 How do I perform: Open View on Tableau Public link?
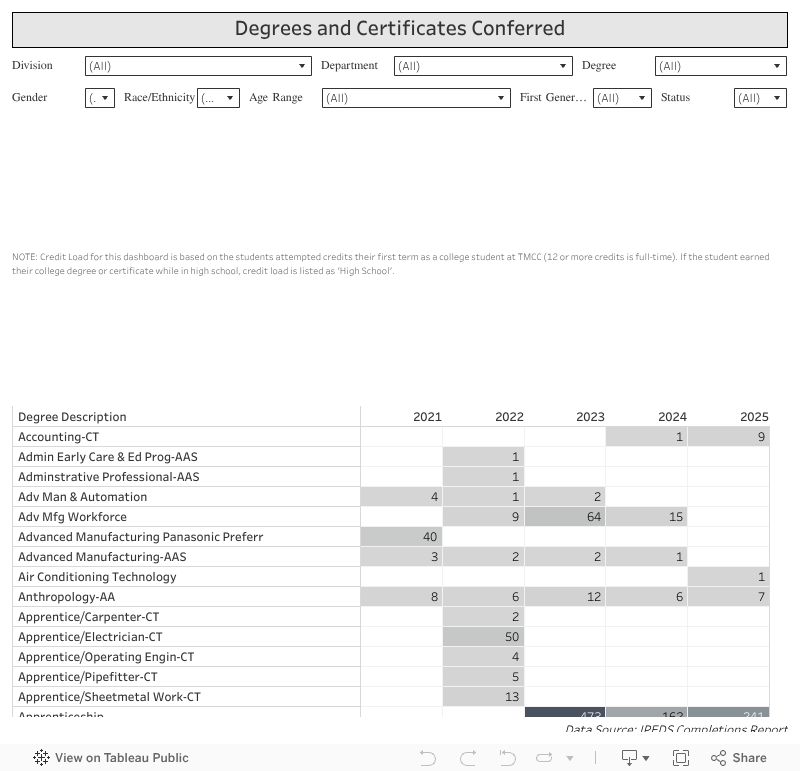click(121, 758)
